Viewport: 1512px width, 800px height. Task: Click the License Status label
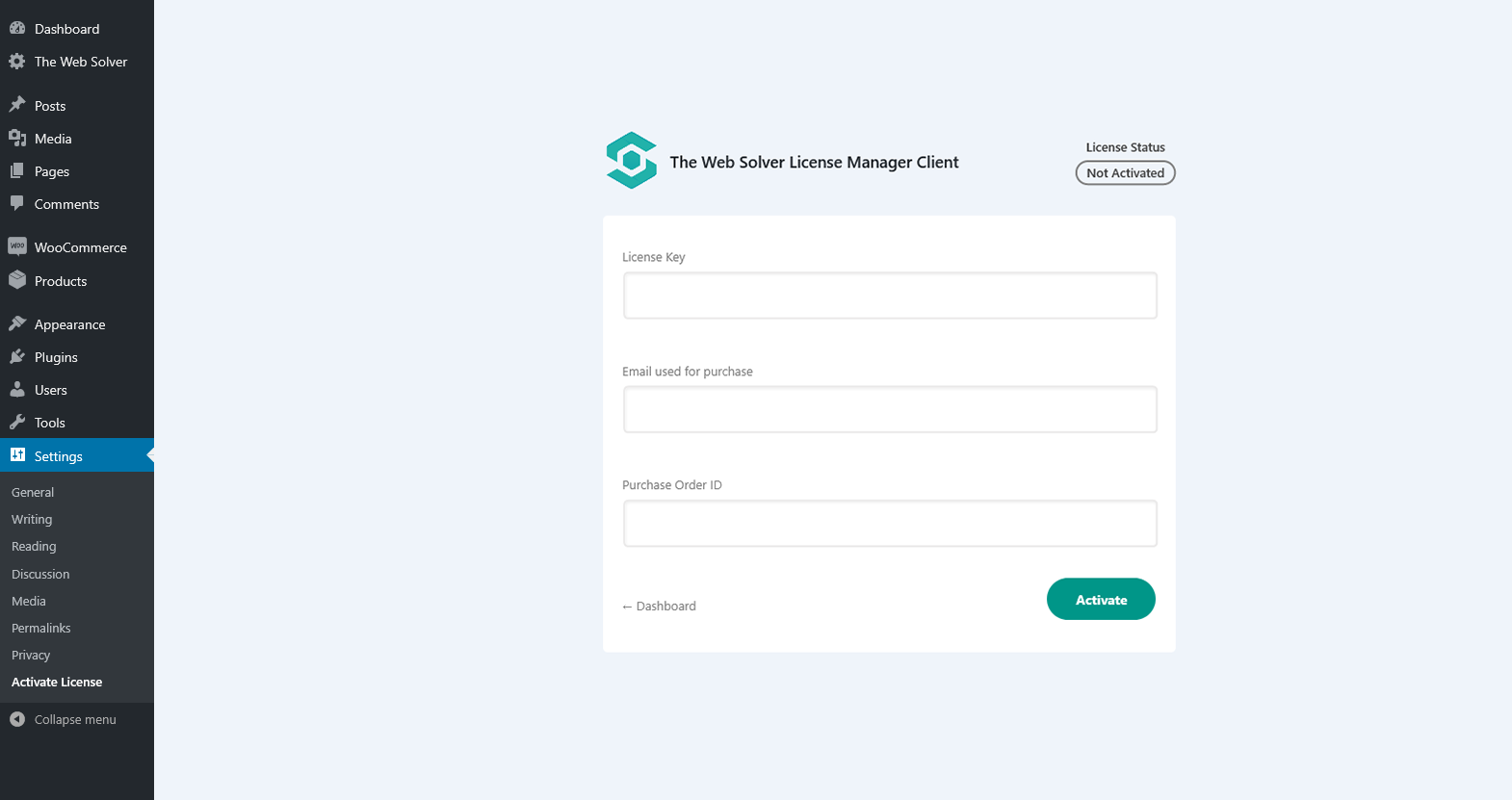(x=1125, y=147)
